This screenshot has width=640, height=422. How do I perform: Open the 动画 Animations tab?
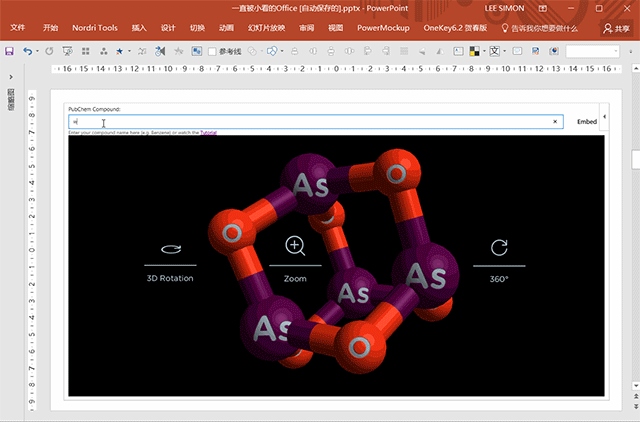tap(226, 28)
